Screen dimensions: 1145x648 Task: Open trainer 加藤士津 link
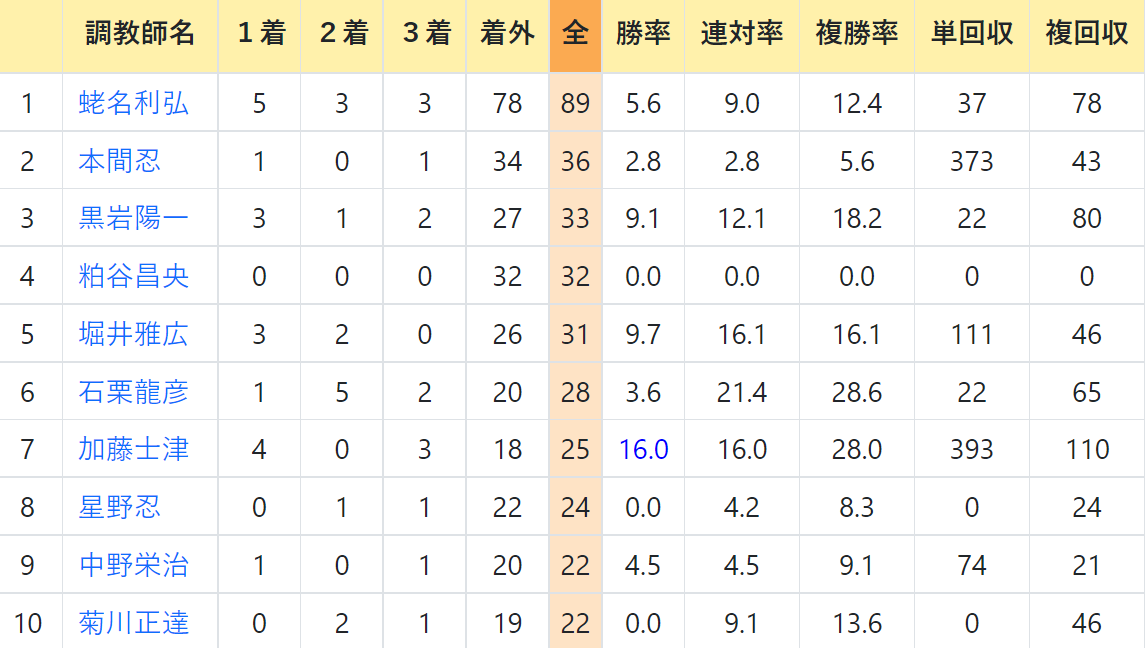pos(134,449)
